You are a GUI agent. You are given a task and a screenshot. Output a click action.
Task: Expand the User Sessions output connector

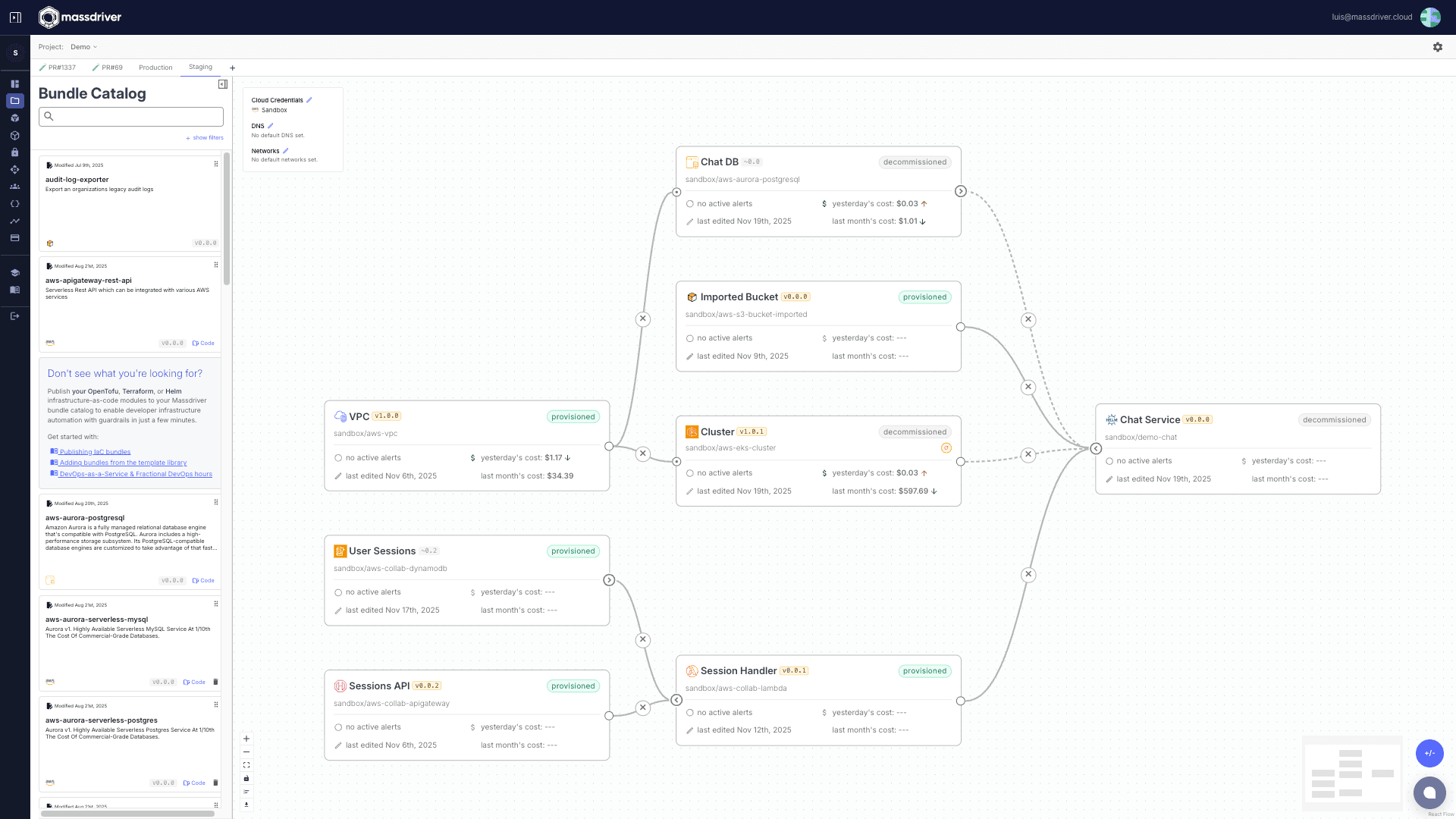click(610, 580)
